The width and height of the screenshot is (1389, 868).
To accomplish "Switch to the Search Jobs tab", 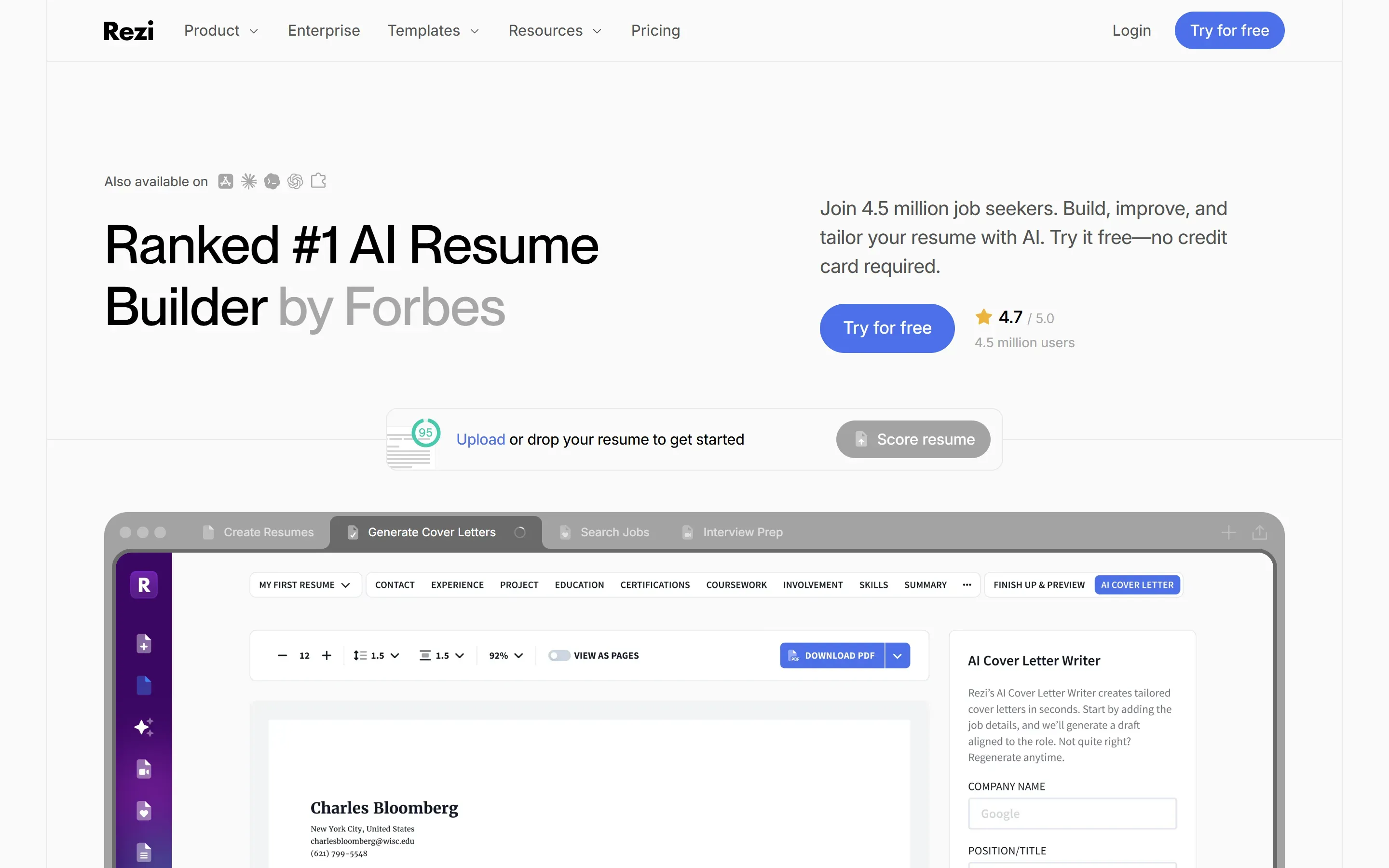I will pyautogui.click(x=604, y=532).
